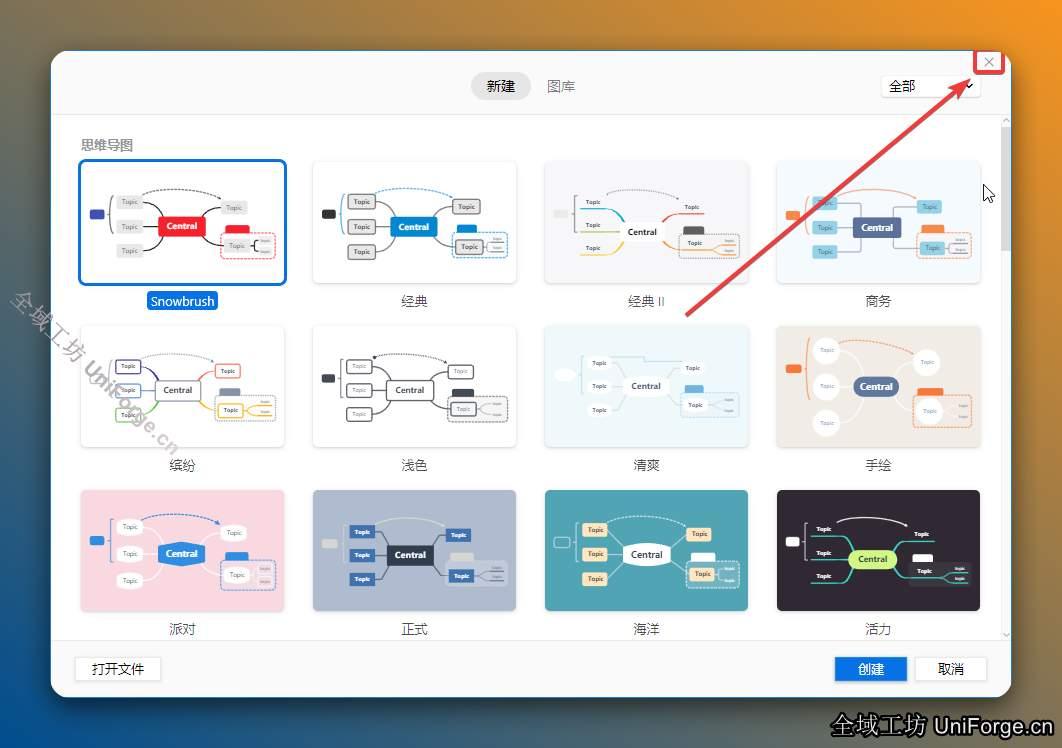The width and height of the screenshot is (1062, 748).
Task: Select the Snowbrush theme thumbnail
Action: click(182, 222)
